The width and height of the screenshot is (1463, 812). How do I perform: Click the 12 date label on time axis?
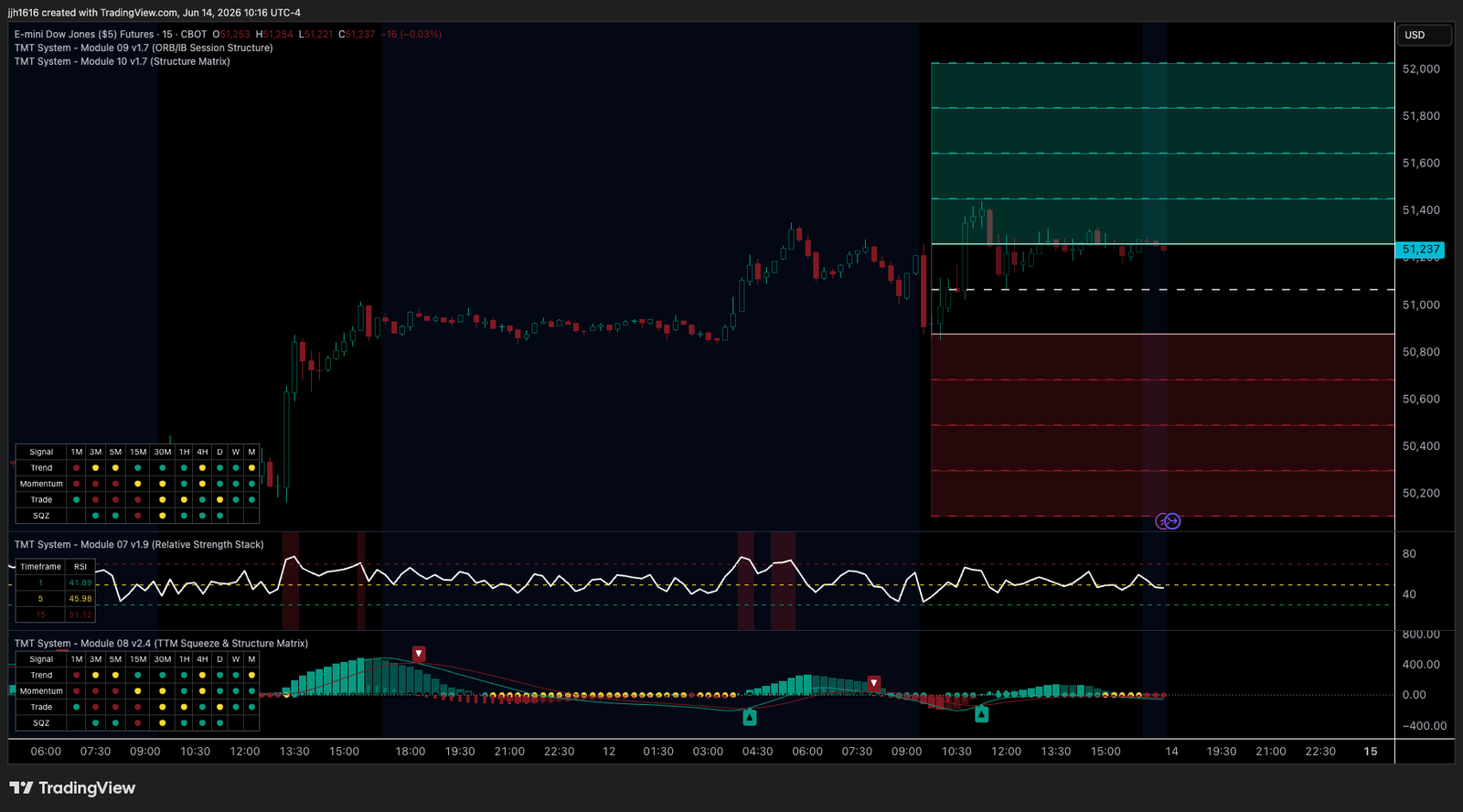(x=609, y=752)
